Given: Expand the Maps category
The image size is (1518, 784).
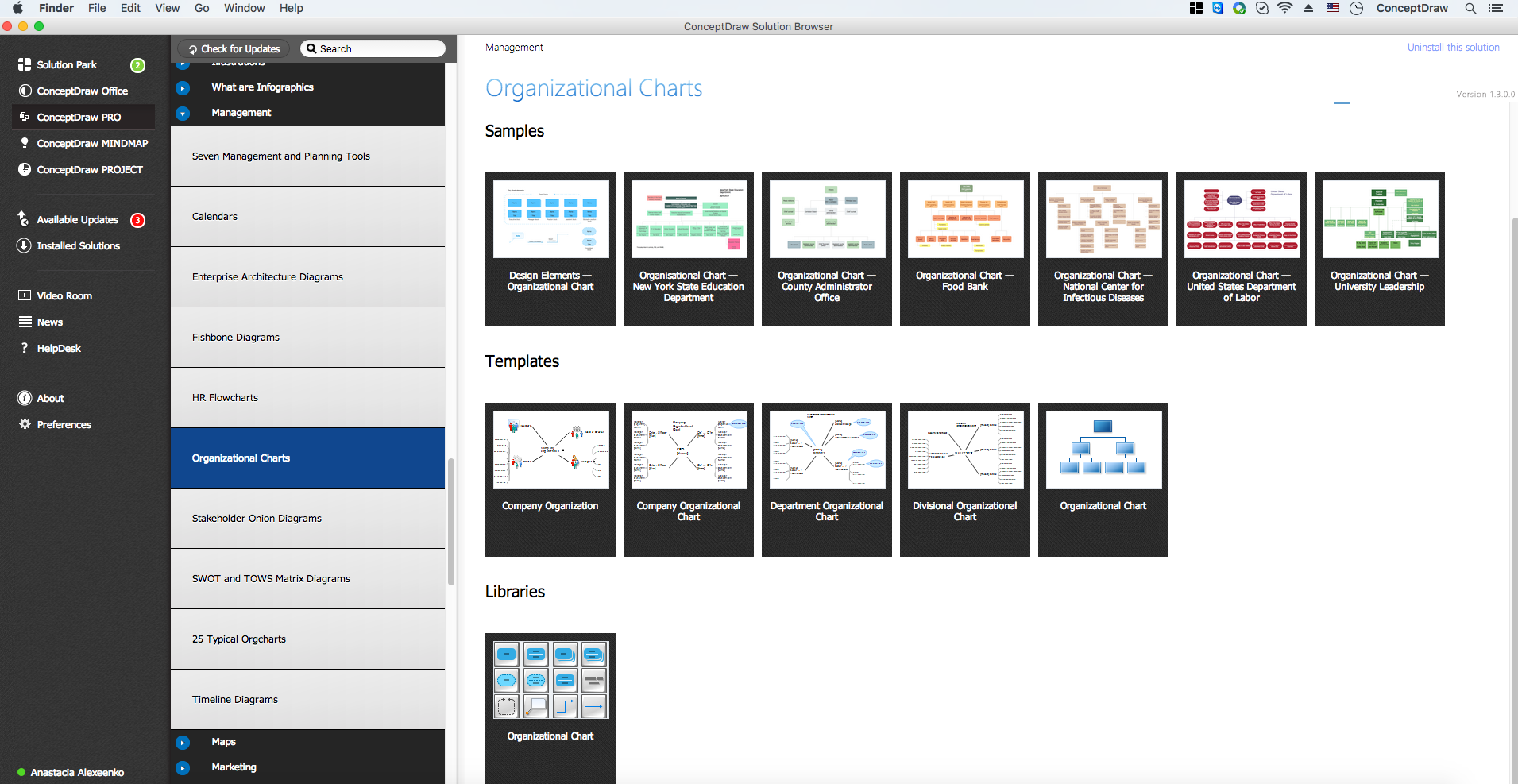Looking at the screenshot, I should pyautogui.click(x=183, y=742).
